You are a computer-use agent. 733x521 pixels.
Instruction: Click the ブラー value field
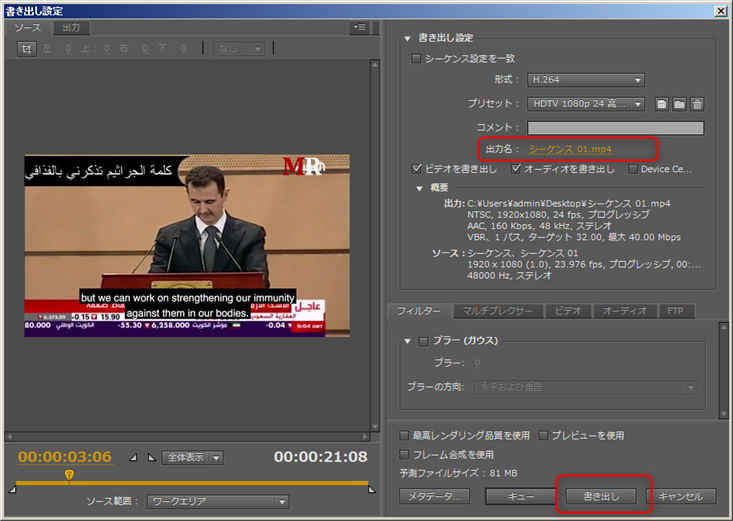(477, 363)
